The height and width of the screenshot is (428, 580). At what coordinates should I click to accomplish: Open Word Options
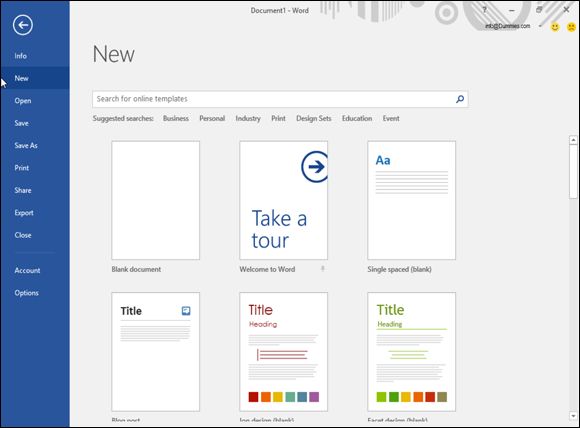pyautogui.click(x=35, y=293)
